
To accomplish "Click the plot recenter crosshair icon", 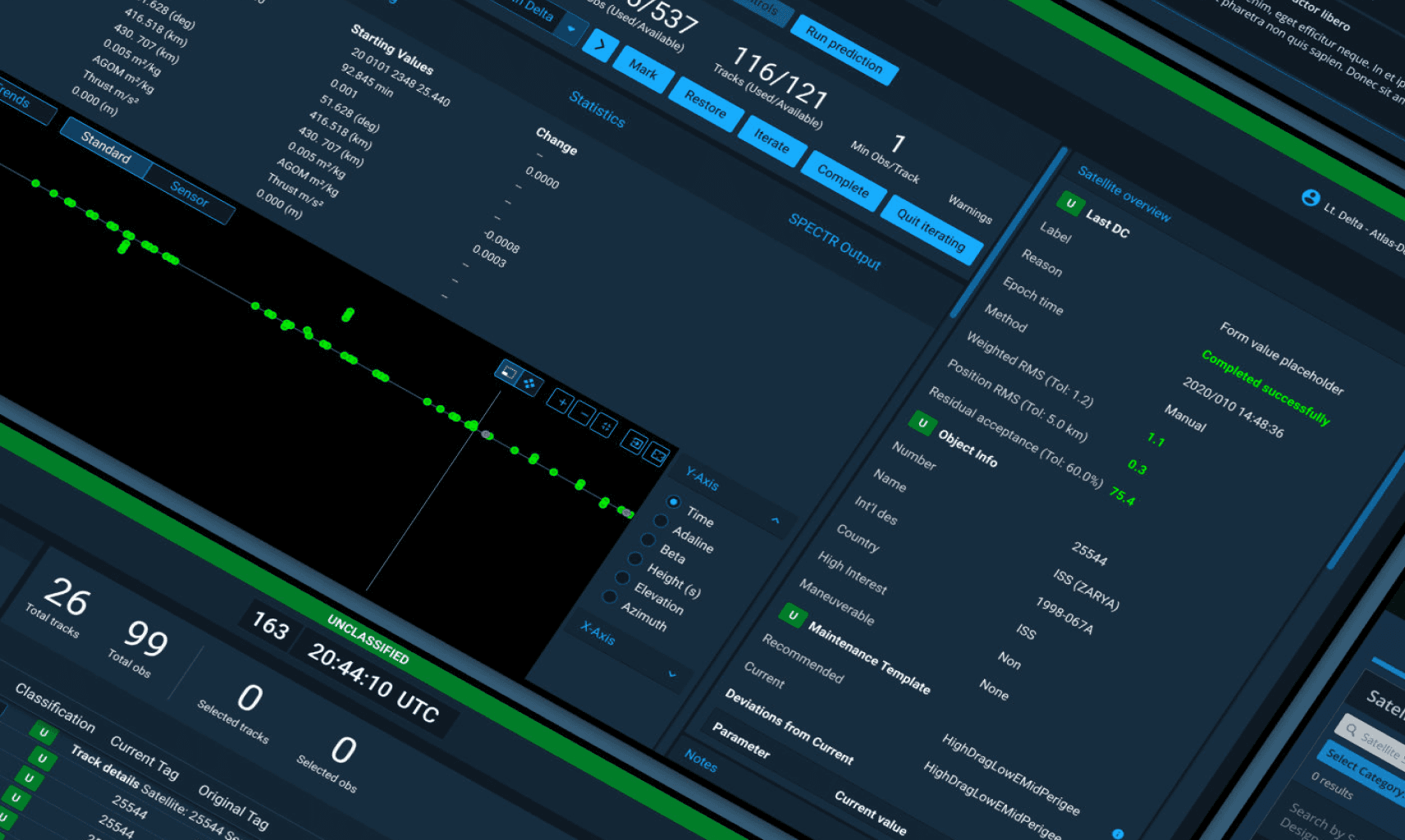I will coord(606,427).
